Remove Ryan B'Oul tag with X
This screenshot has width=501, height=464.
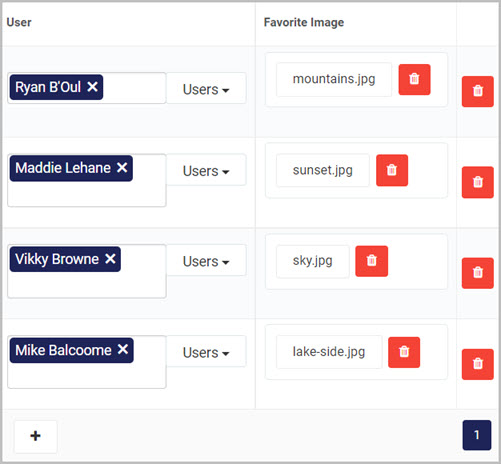[x=92, y=87]
